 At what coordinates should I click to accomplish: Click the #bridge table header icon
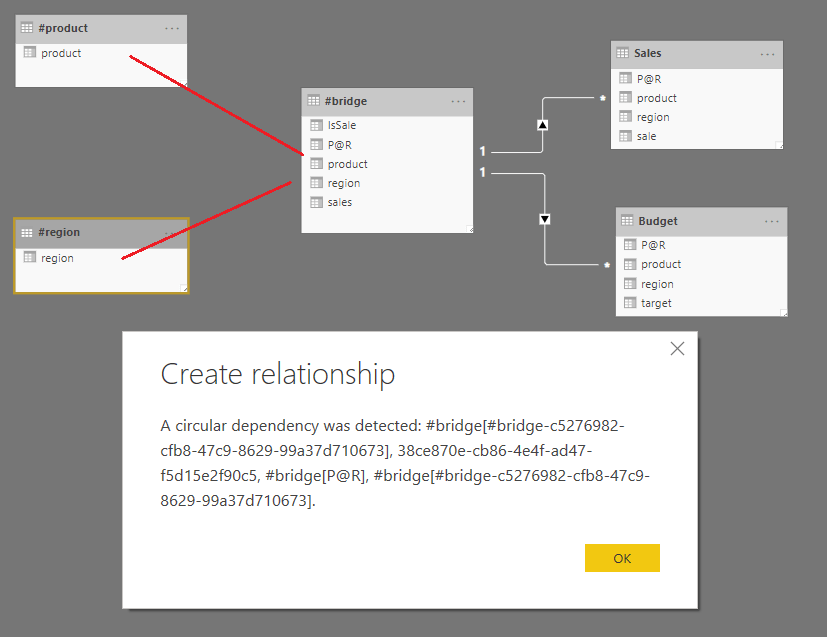tap(314, 101)
